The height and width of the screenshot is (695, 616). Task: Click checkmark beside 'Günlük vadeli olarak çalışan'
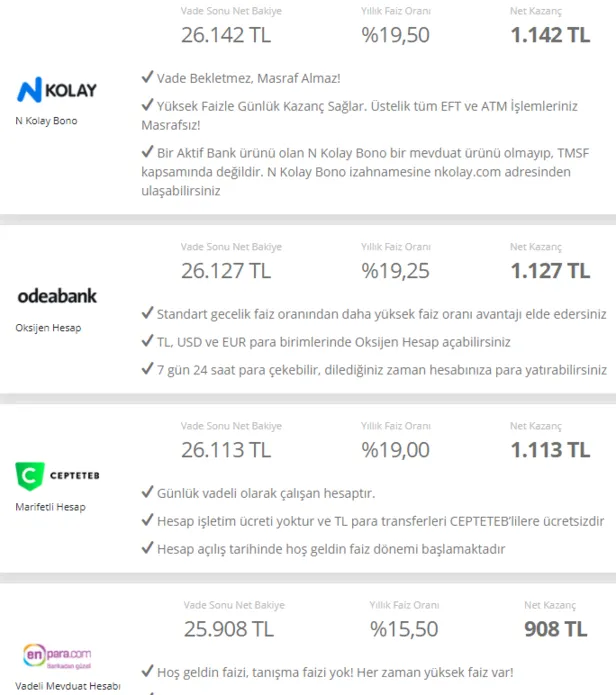[148, 494]
